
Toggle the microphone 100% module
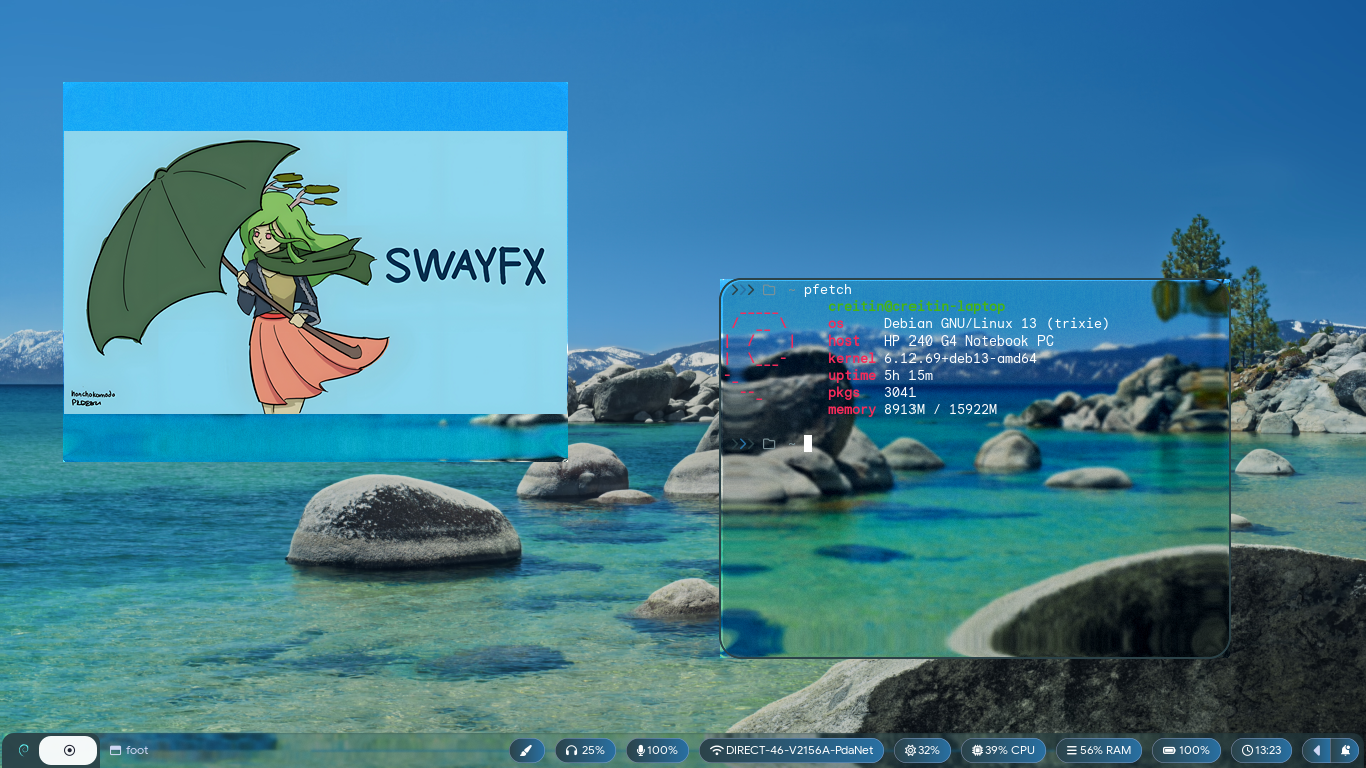point(657,750)
